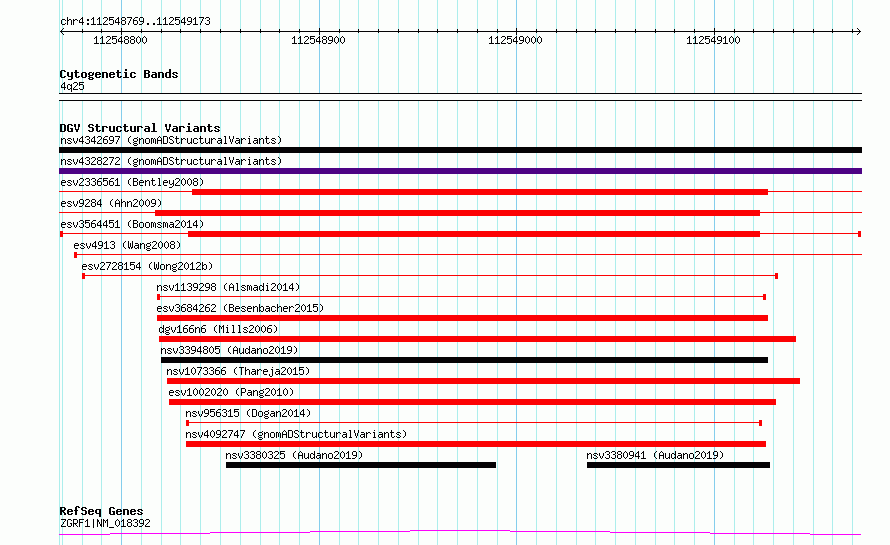Click the red esv3564451 variant bar
Image resolution: width=890 pixels, height=545 pixels.
coord(474,234)
